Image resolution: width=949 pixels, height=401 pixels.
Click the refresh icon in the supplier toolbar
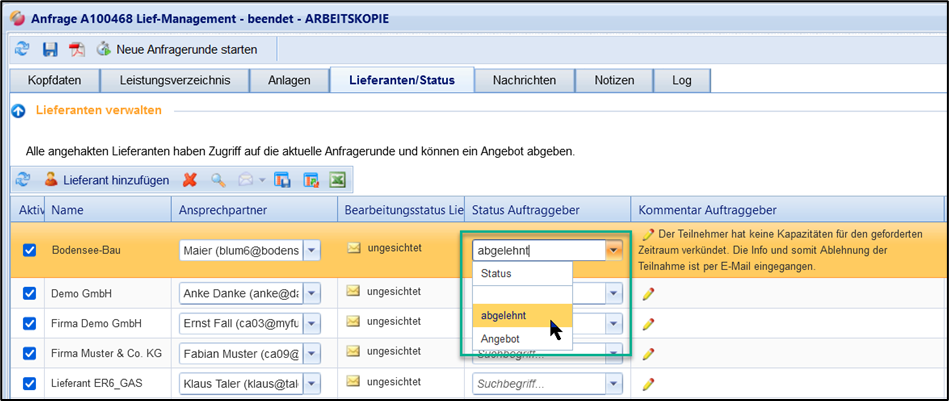coord(22,180)
